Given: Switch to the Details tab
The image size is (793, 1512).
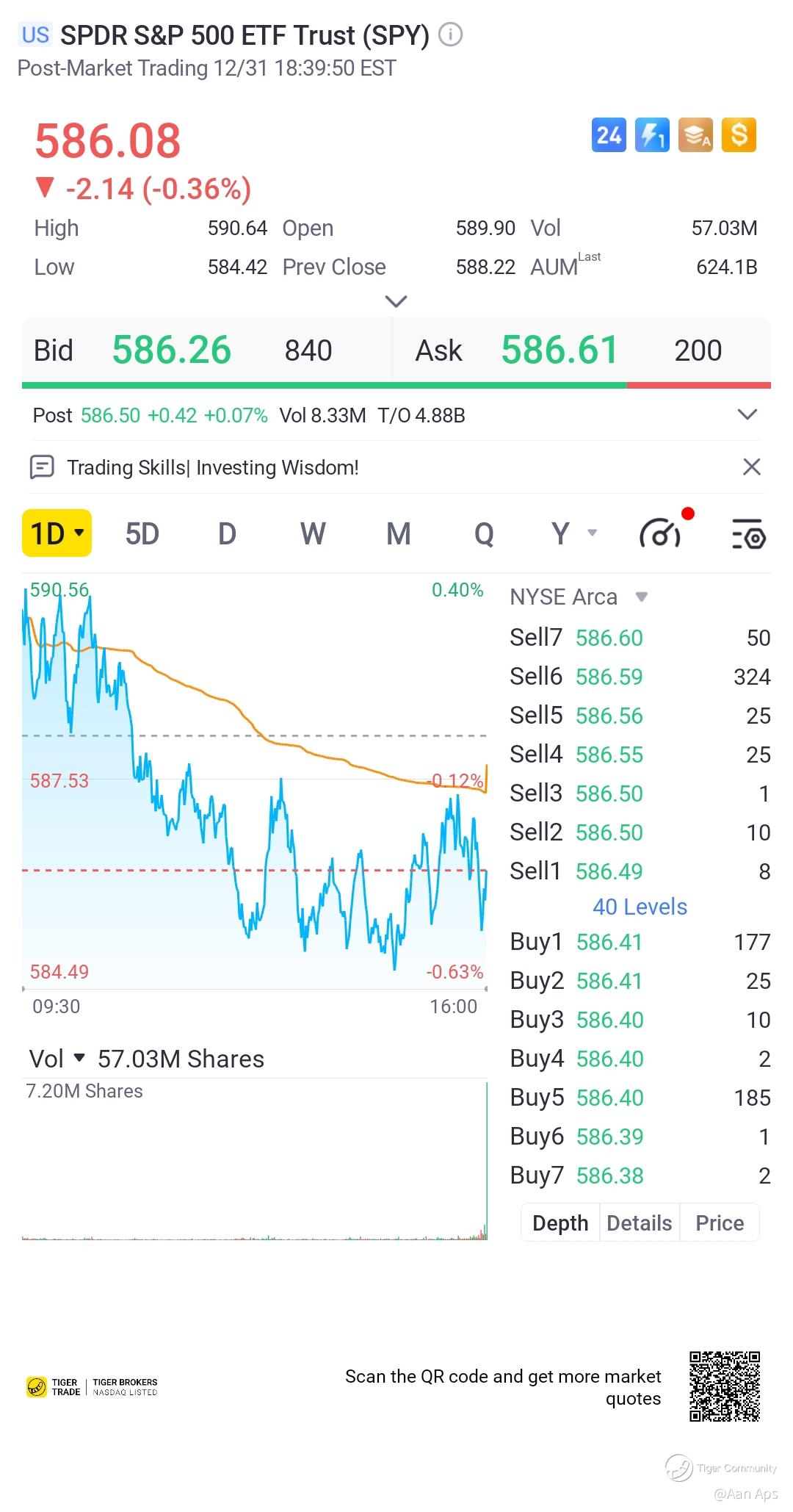Looking at the screenshot, I should 639,1223.
